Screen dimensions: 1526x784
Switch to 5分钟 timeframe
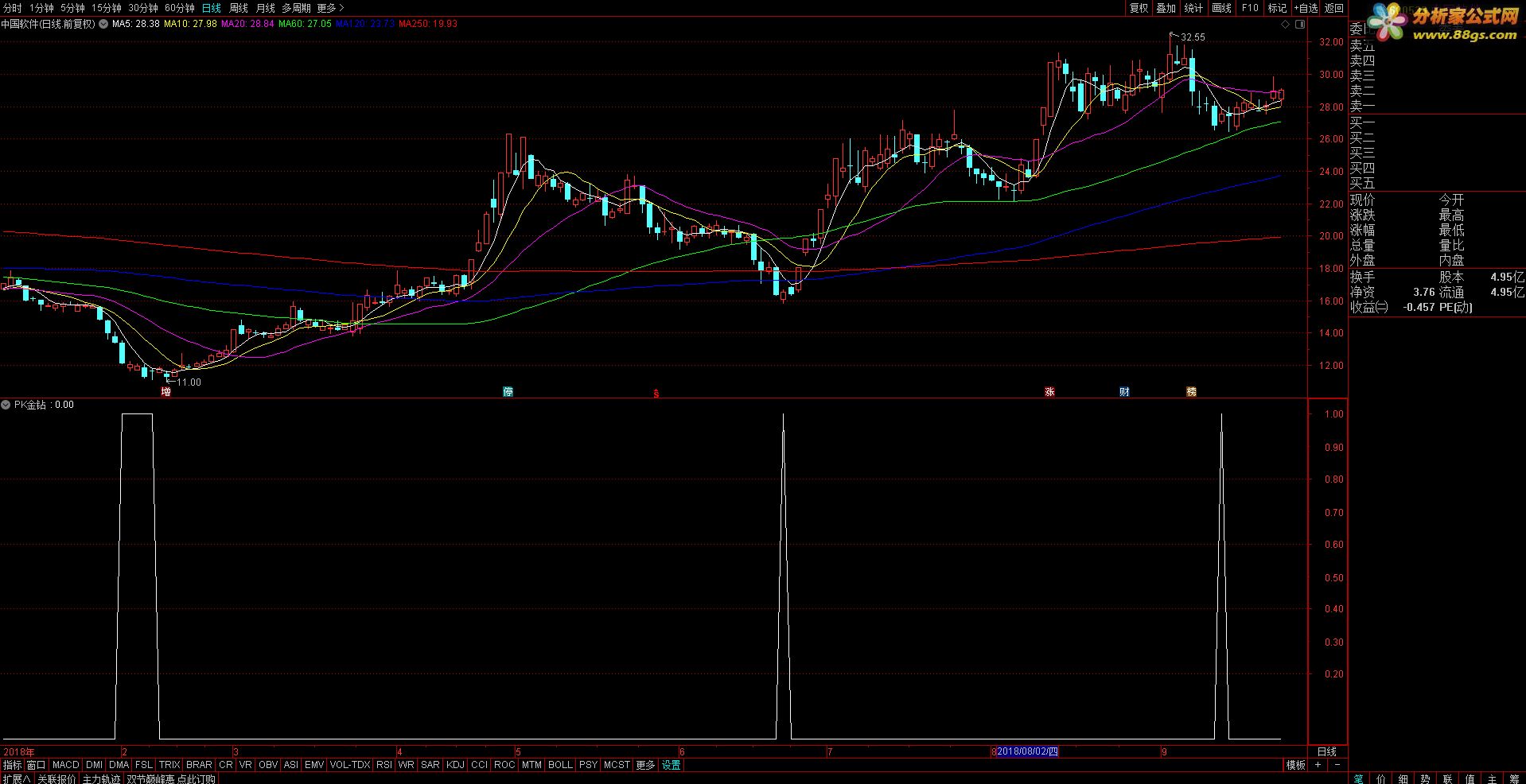pyautogui.click(x=72, y=8)
